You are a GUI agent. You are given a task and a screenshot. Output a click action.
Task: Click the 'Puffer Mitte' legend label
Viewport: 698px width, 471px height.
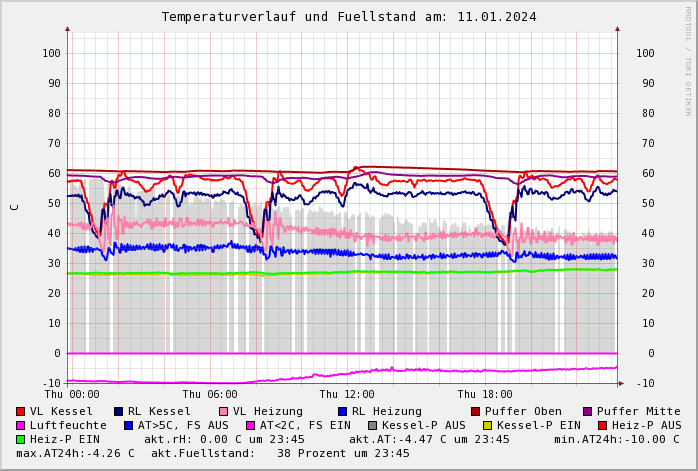coord(639,411)
